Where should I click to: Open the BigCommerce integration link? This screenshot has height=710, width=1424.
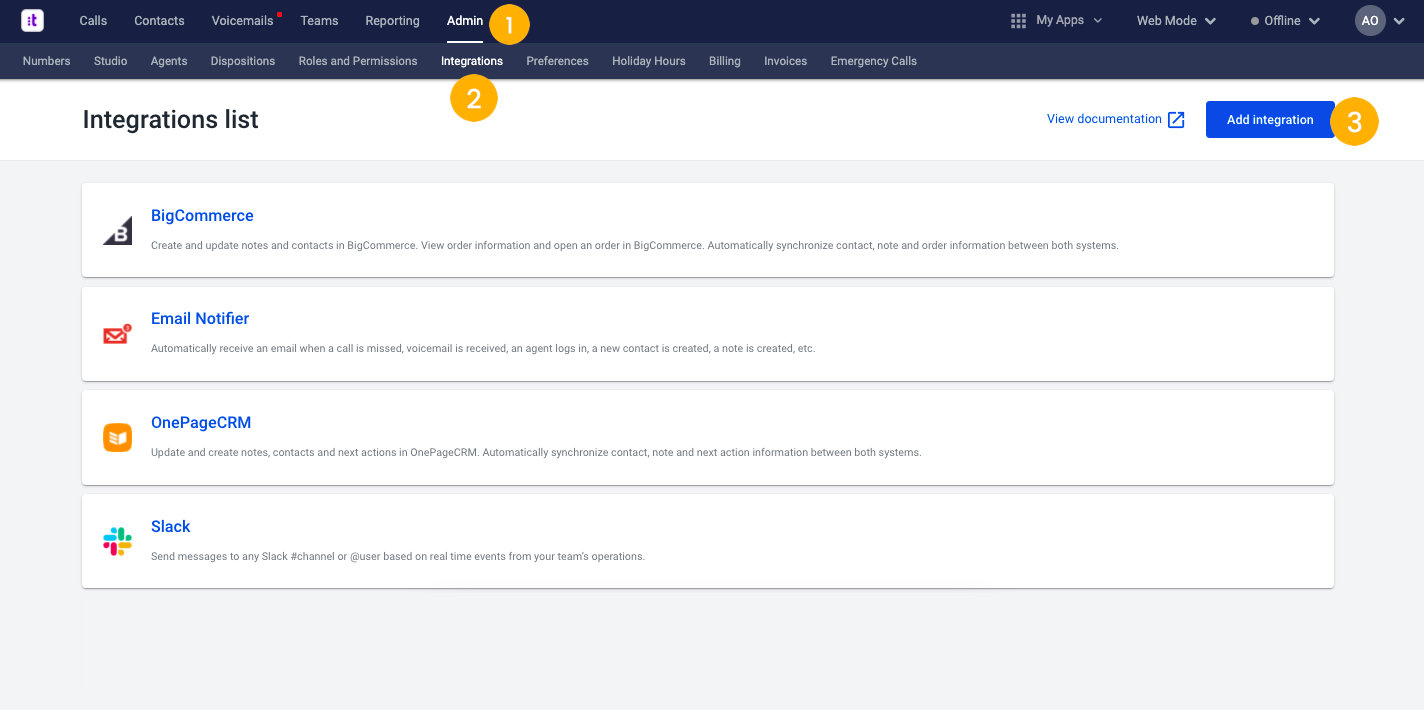tap(202, 216)
